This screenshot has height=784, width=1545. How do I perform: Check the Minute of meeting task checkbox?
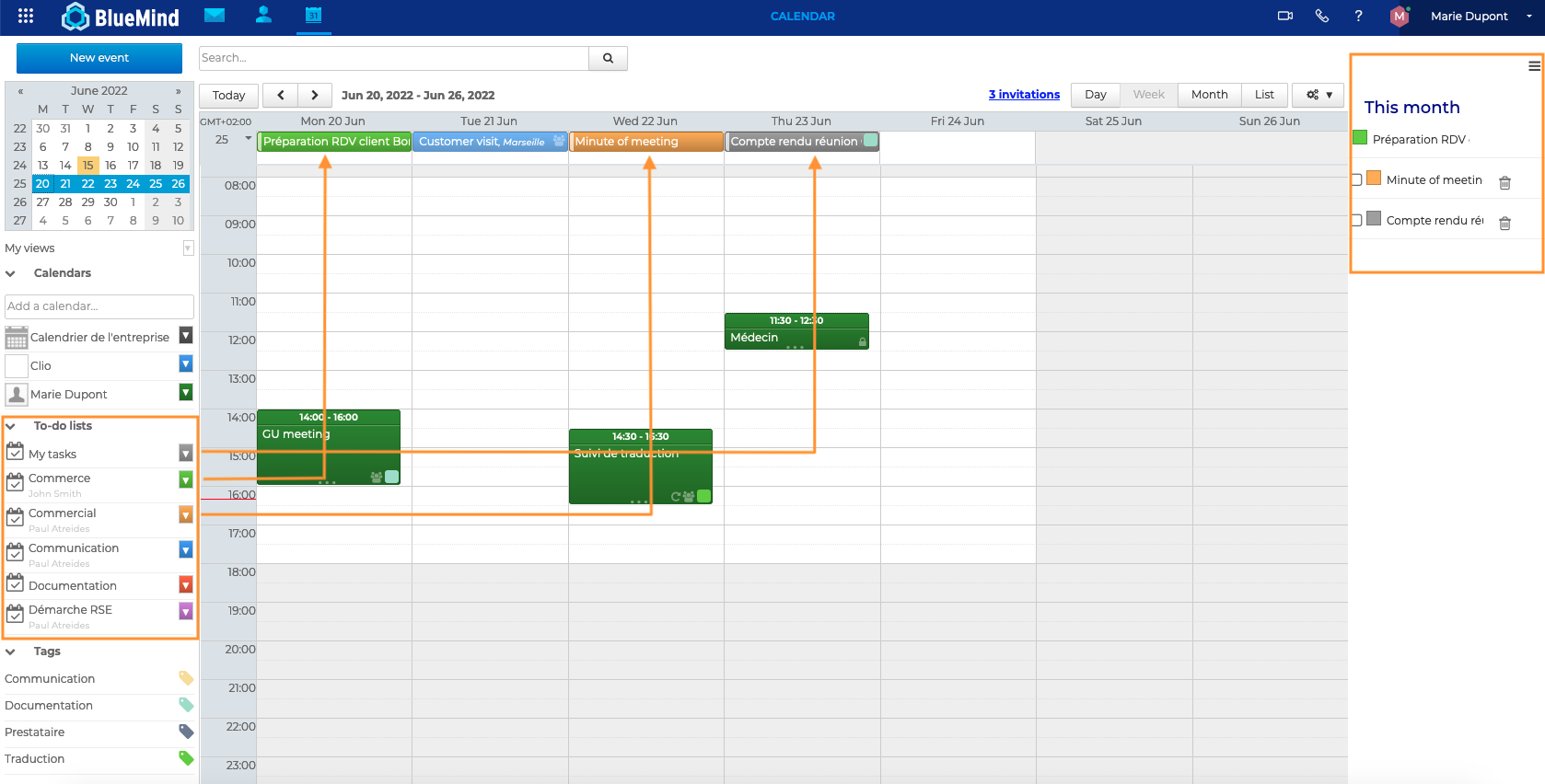(1356, 180)
